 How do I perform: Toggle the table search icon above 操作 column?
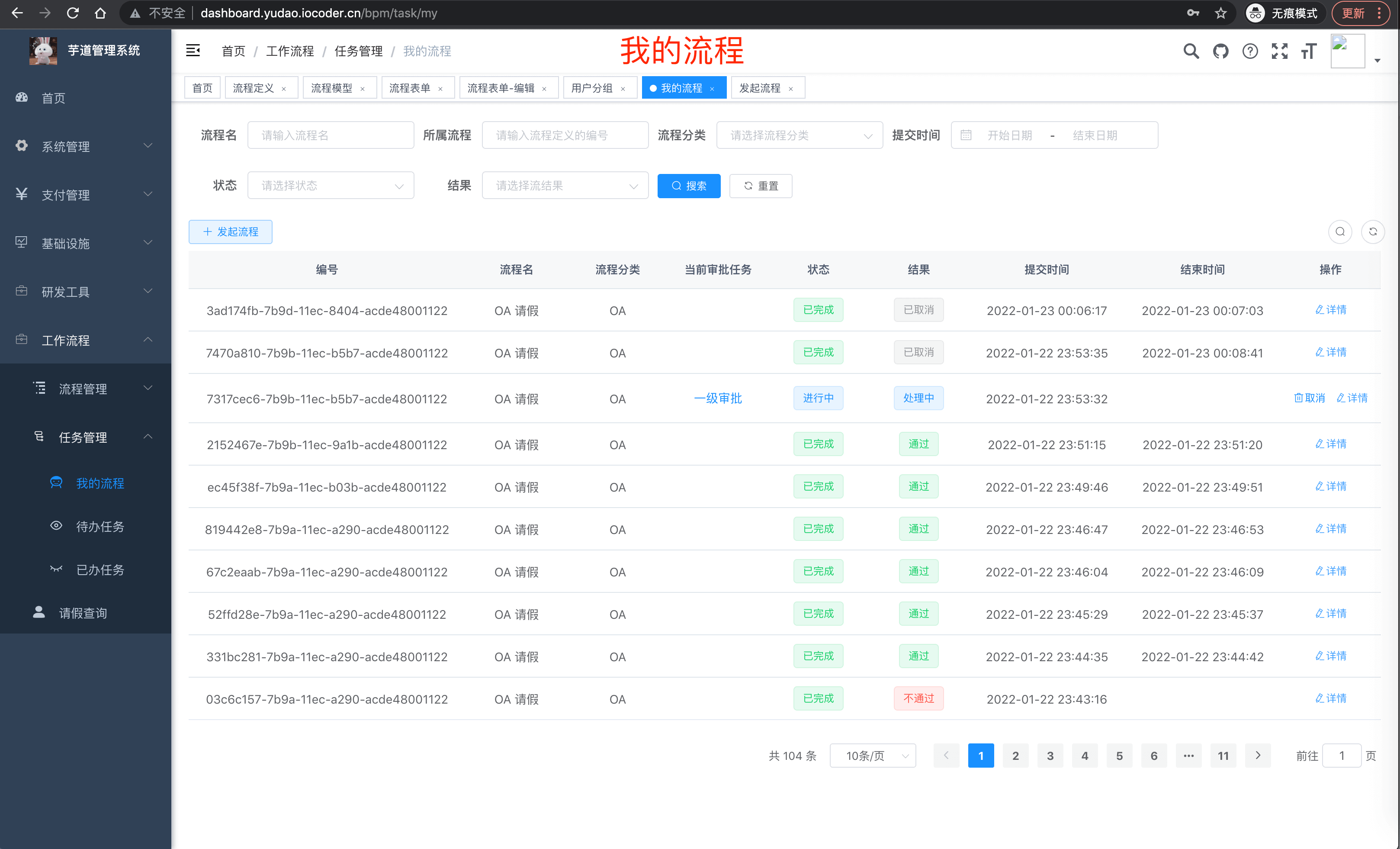(x=1340, y=231)
